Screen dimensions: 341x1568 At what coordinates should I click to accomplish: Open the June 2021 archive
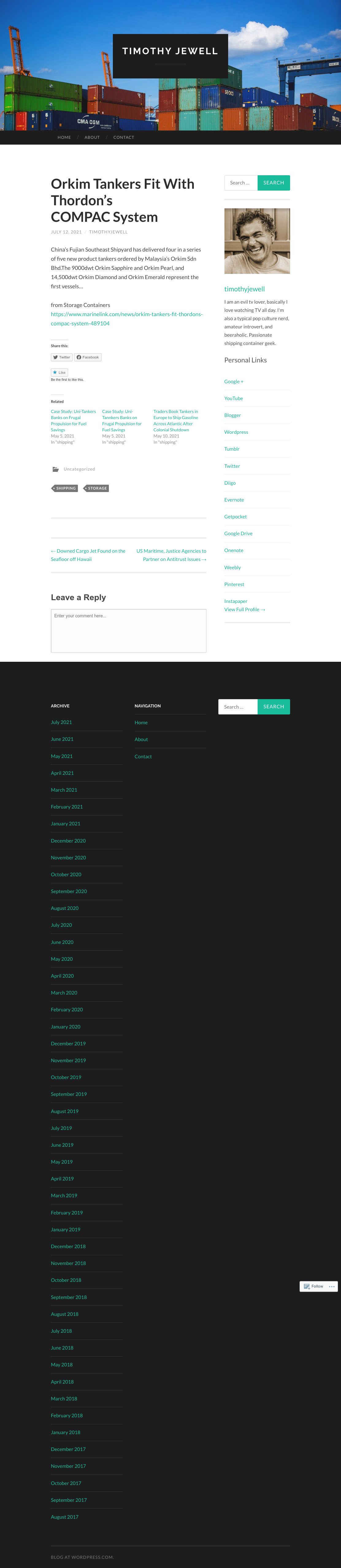[62, 740]
